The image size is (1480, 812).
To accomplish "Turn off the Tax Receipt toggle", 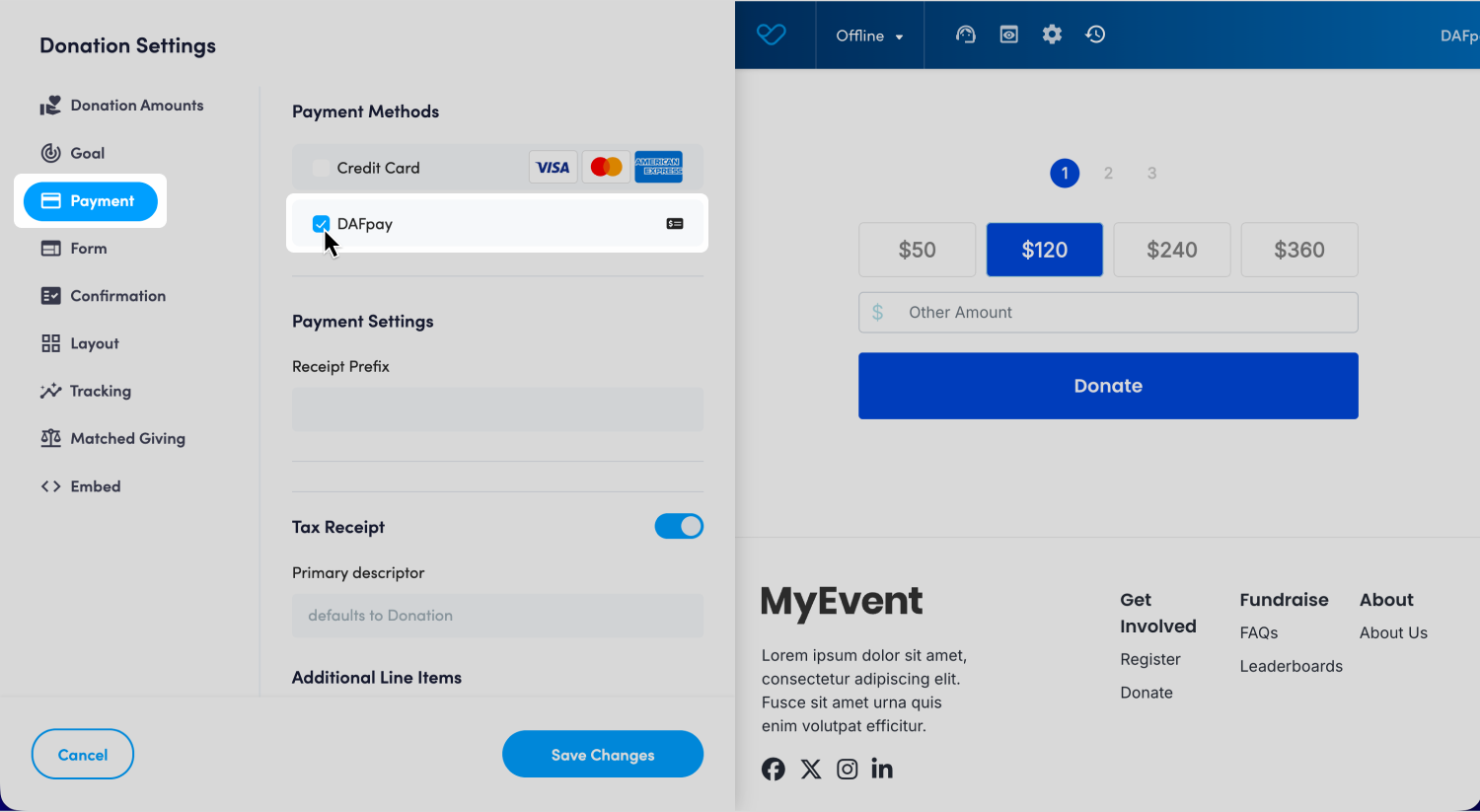I will (679, 527).
